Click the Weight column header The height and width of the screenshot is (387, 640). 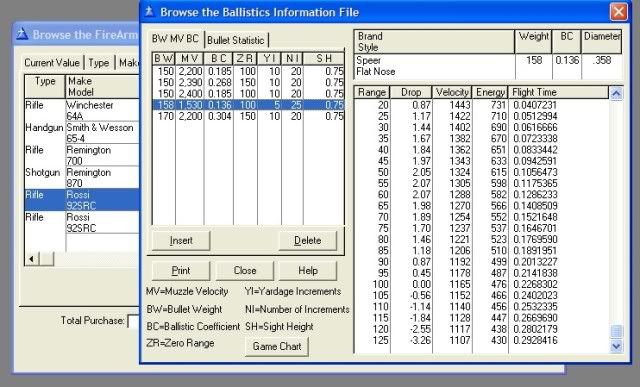tap(533, 41)
